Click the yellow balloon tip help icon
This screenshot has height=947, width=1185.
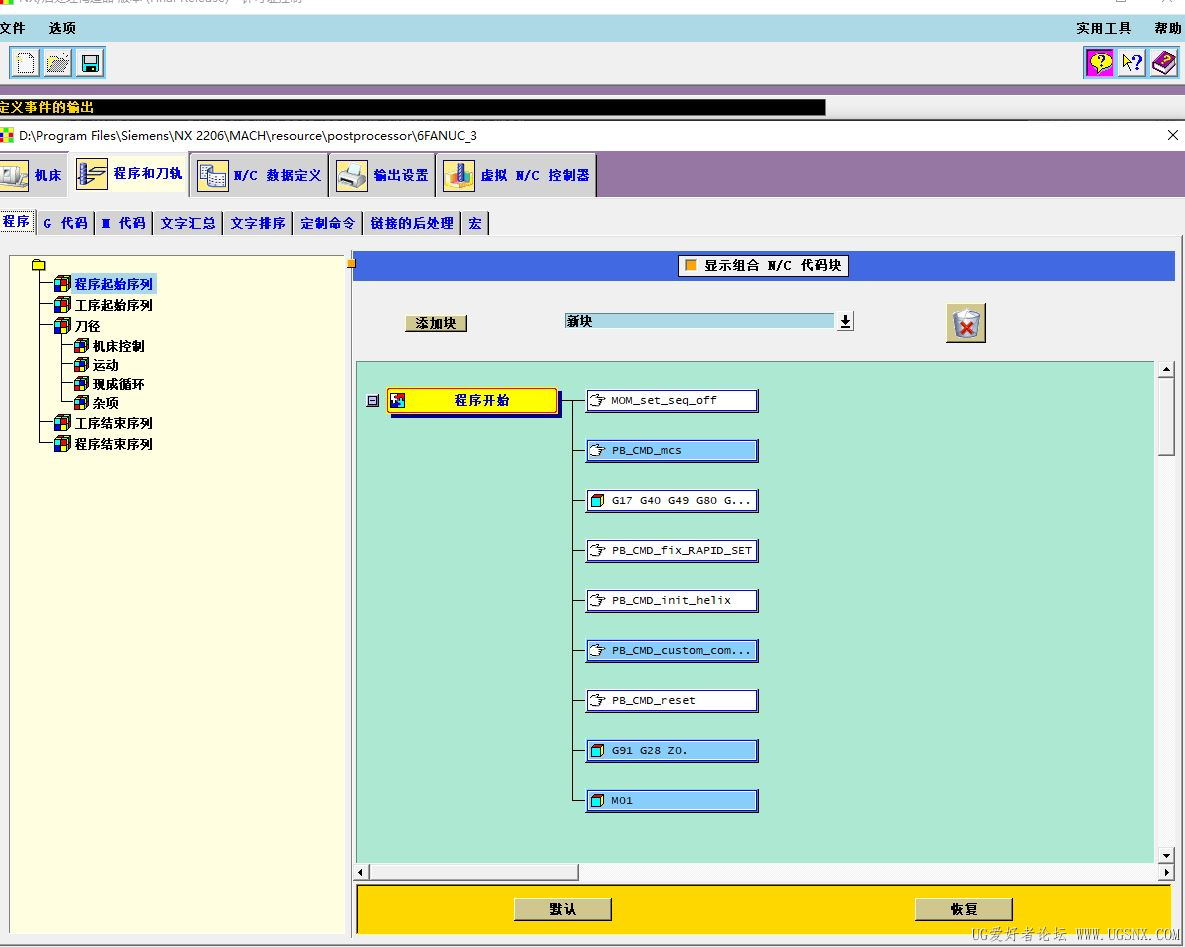coord(1099,62)
